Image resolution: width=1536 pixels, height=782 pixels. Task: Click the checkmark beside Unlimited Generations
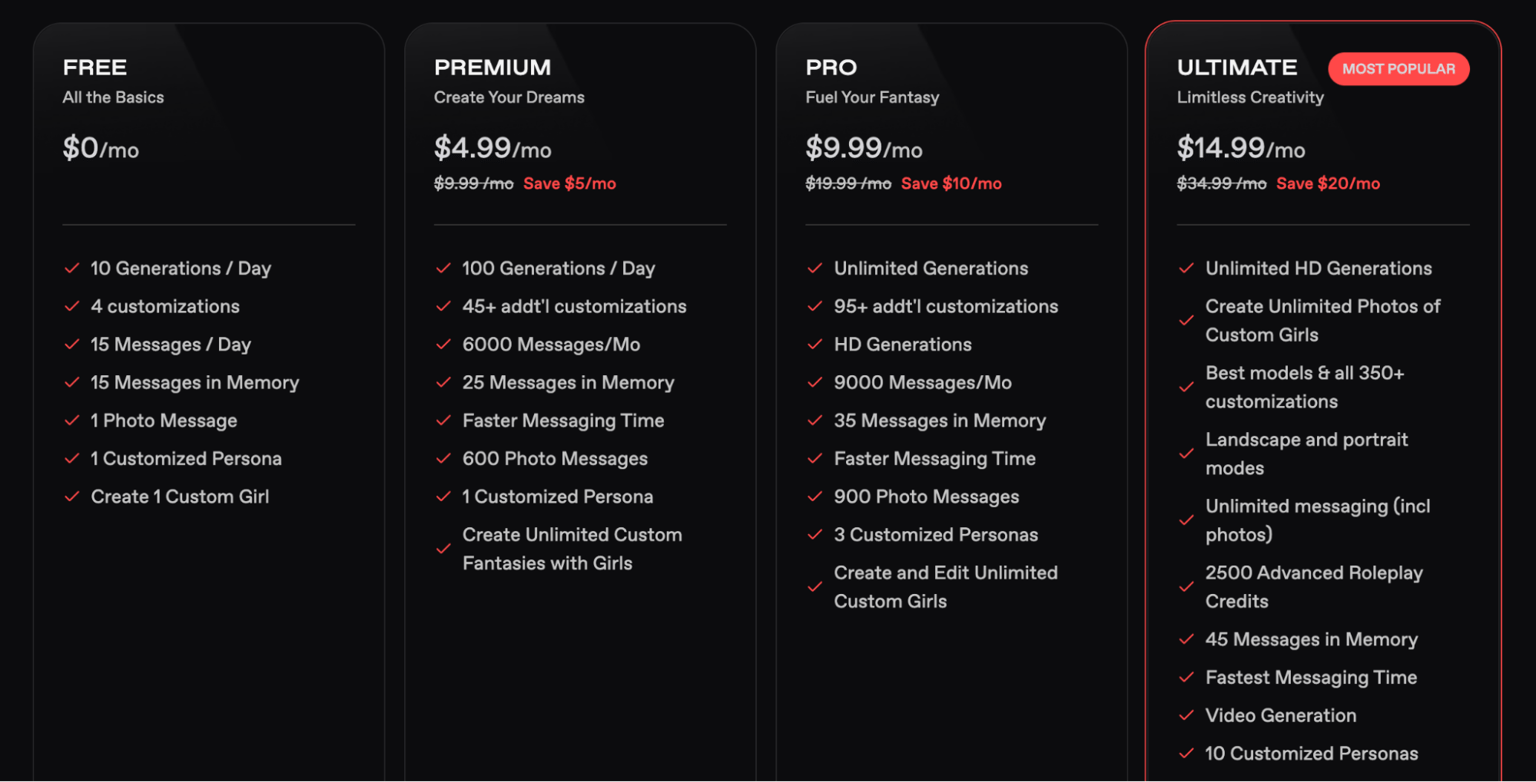[815, 268]
